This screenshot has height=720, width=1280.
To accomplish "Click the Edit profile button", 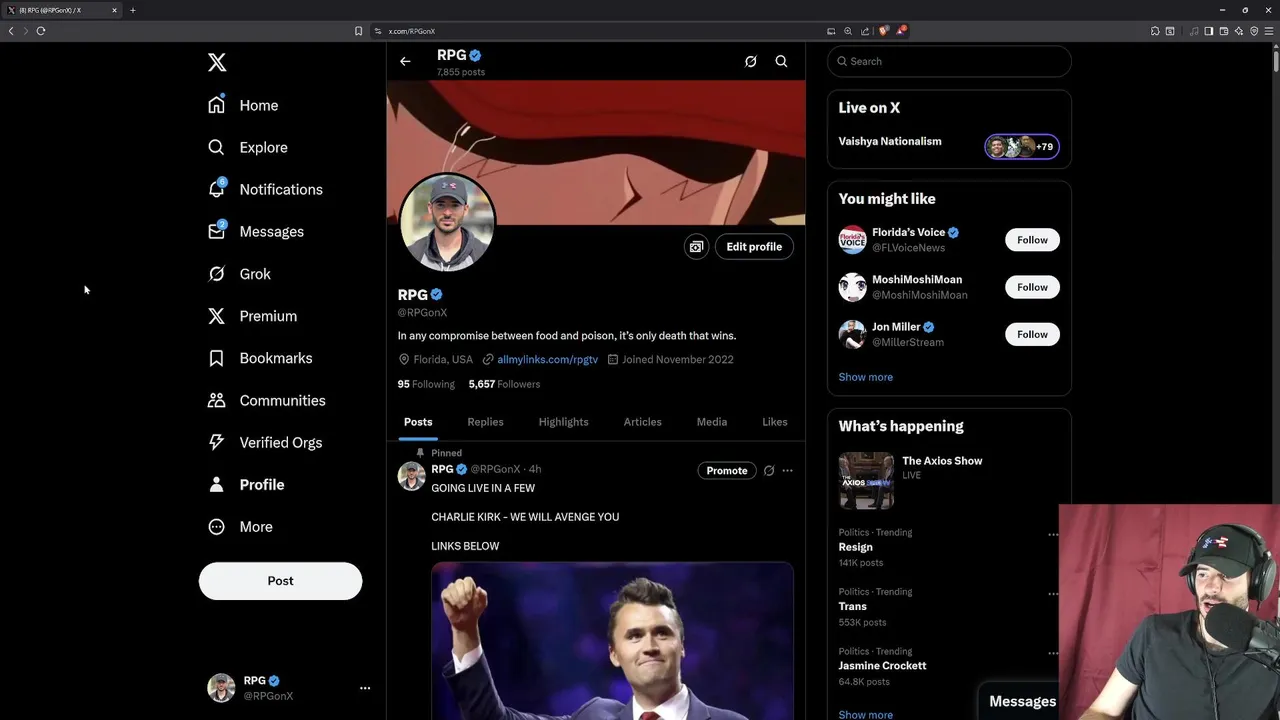I will click(x=754, y=247).
